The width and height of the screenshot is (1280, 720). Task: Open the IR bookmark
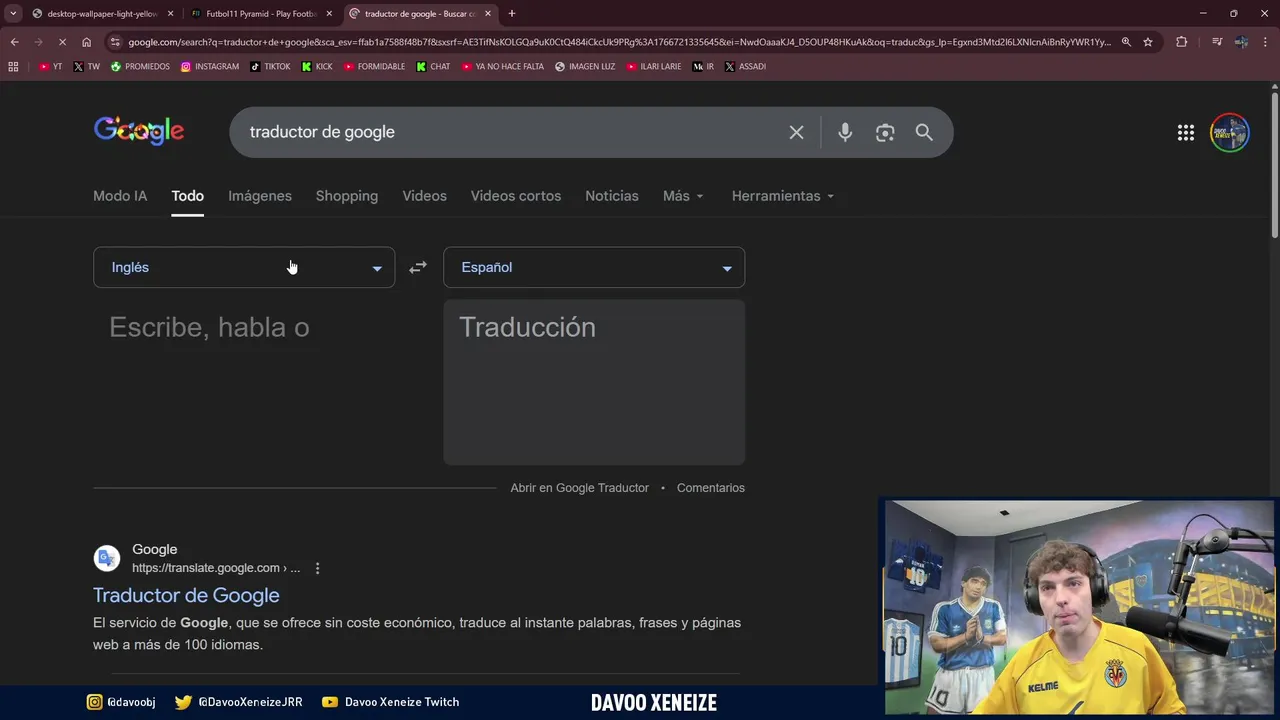[x=704, y=66]
